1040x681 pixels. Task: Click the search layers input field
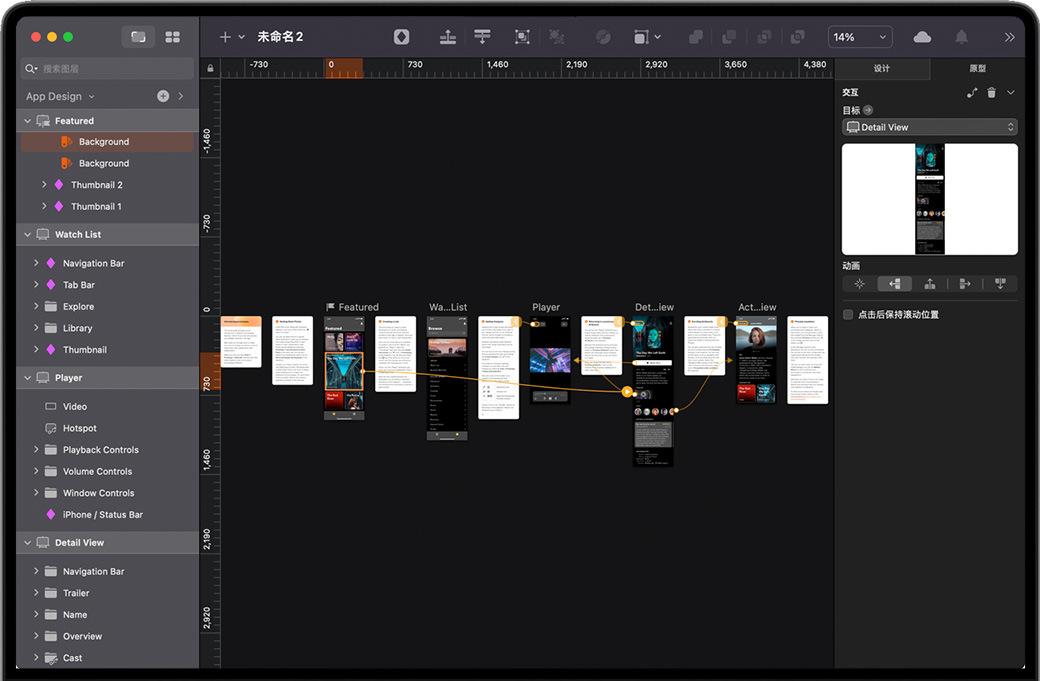tap(110, 69)
